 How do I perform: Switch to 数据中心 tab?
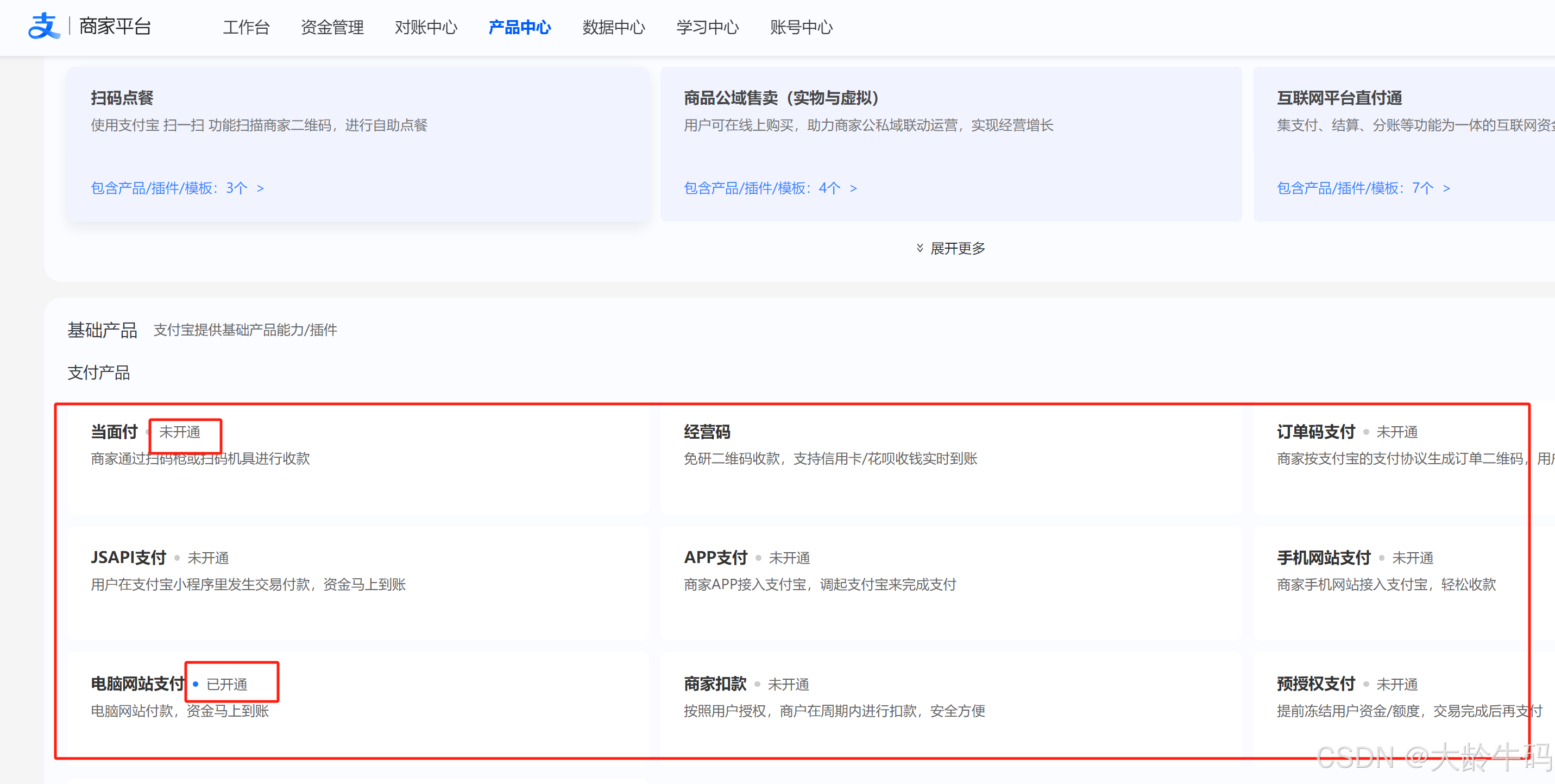614,27
